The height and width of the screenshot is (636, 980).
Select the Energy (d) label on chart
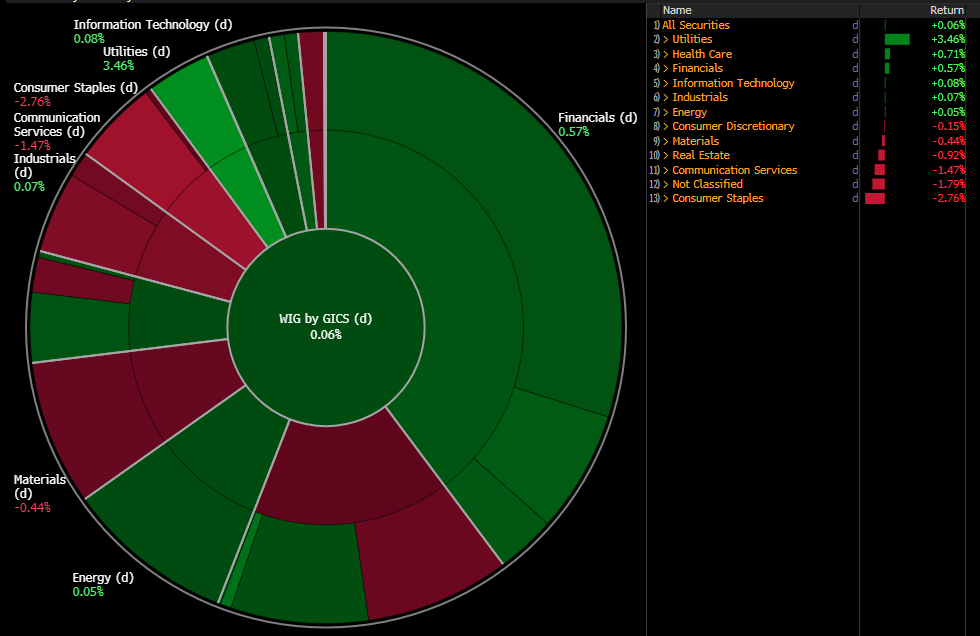point(102,578)
